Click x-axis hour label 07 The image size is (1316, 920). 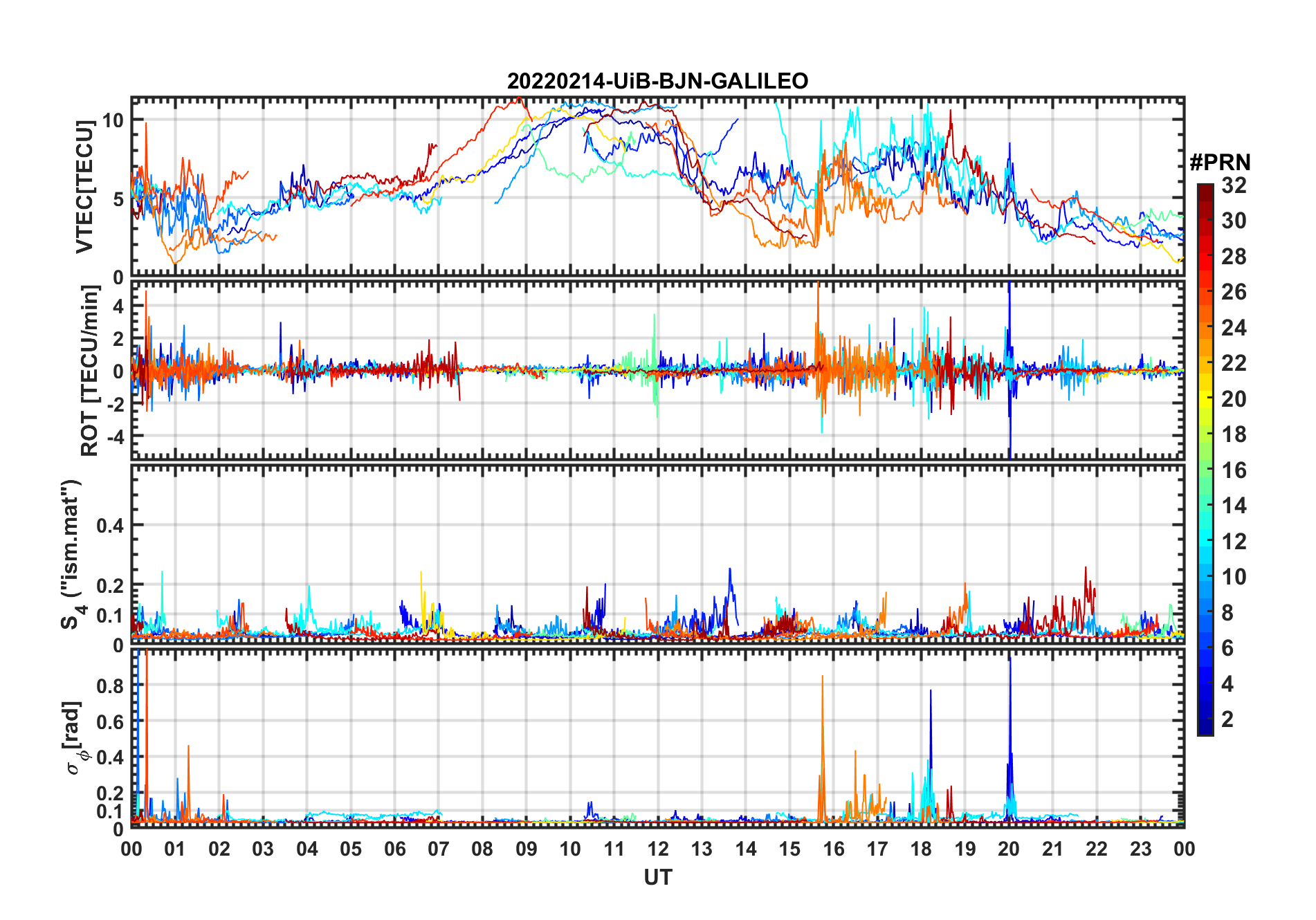439,849
